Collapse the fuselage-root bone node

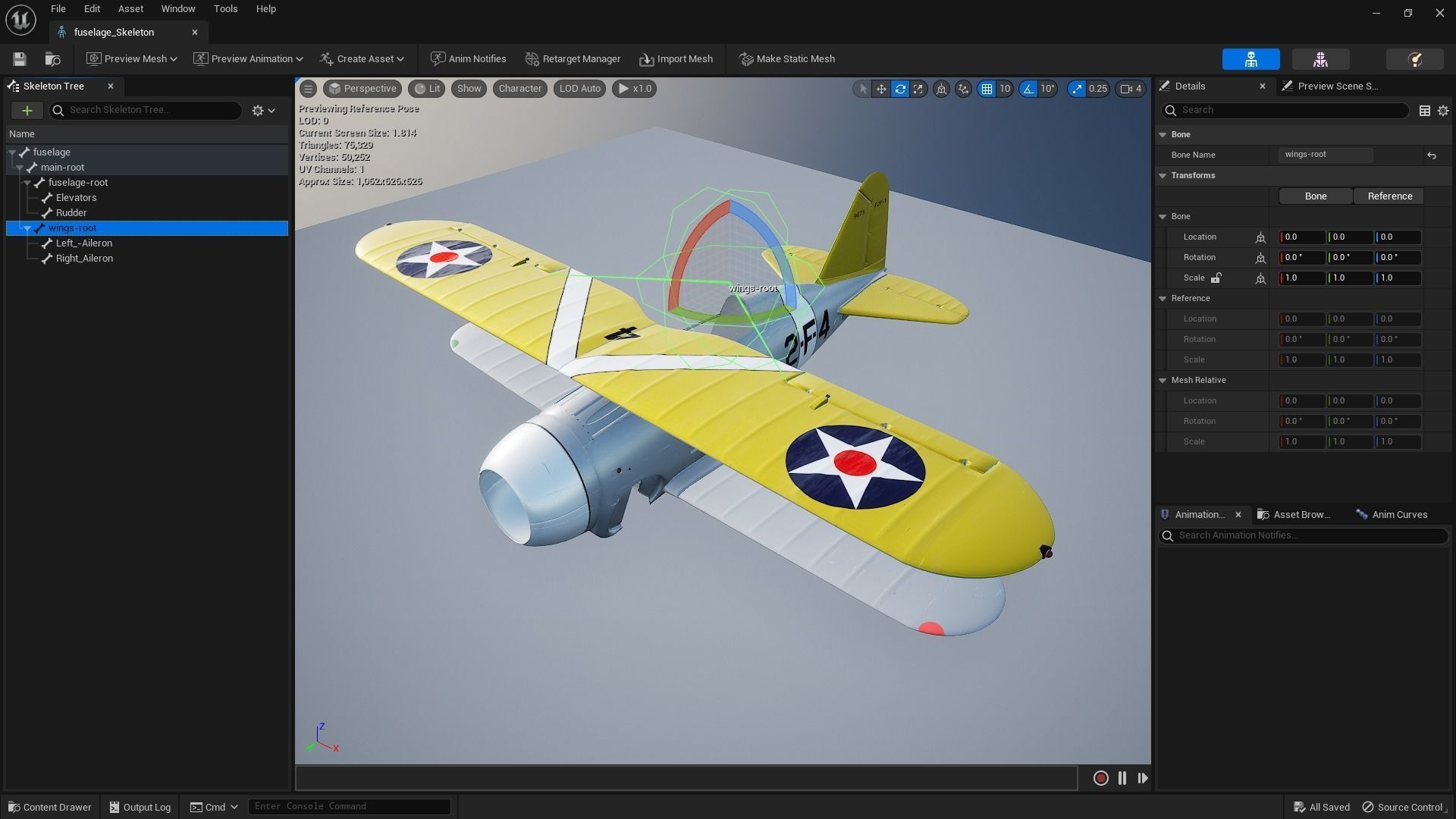tap(27, 183)
